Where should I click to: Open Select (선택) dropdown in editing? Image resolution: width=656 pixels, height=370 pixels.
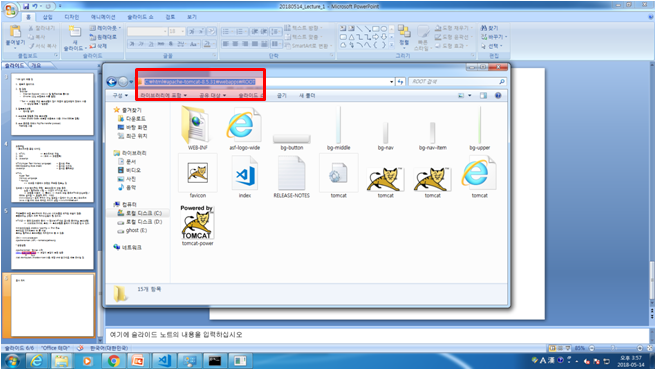click(x=492, y=46)
